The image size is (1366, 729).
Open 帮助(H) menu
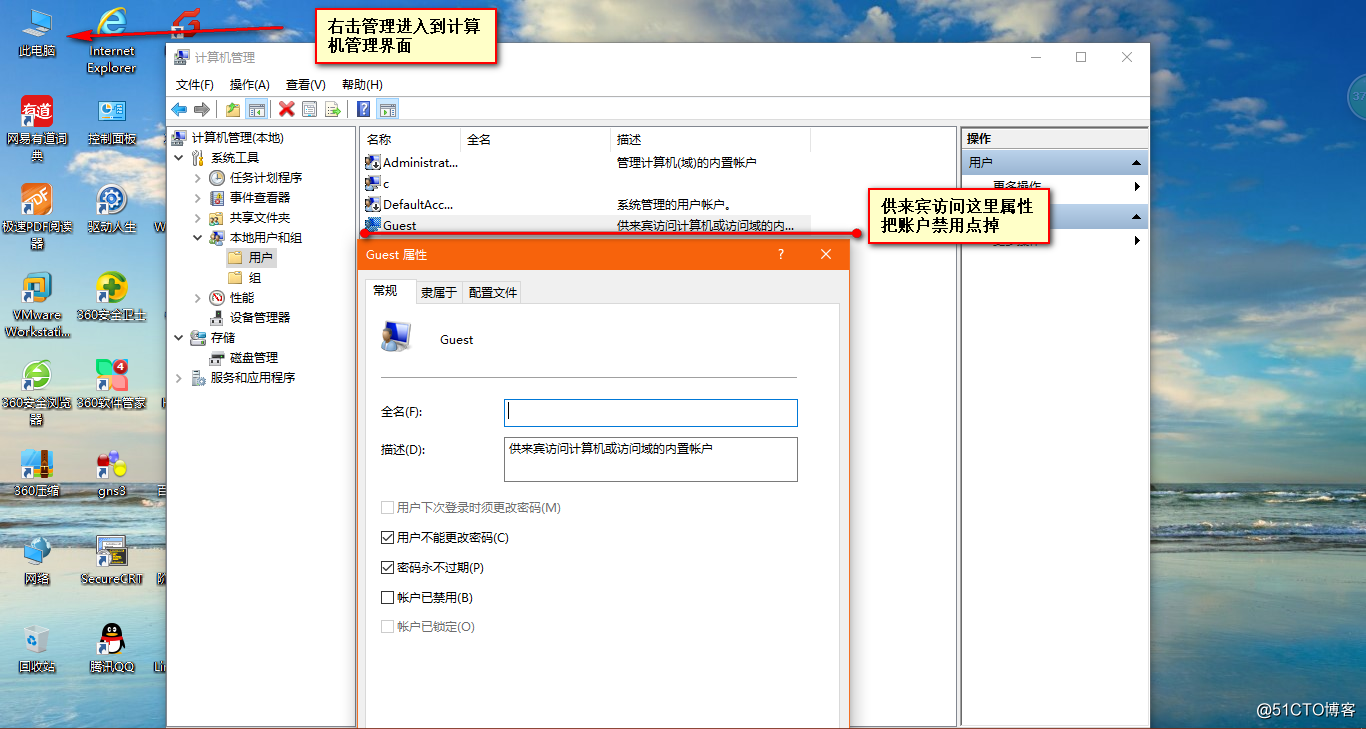(362, 85)
